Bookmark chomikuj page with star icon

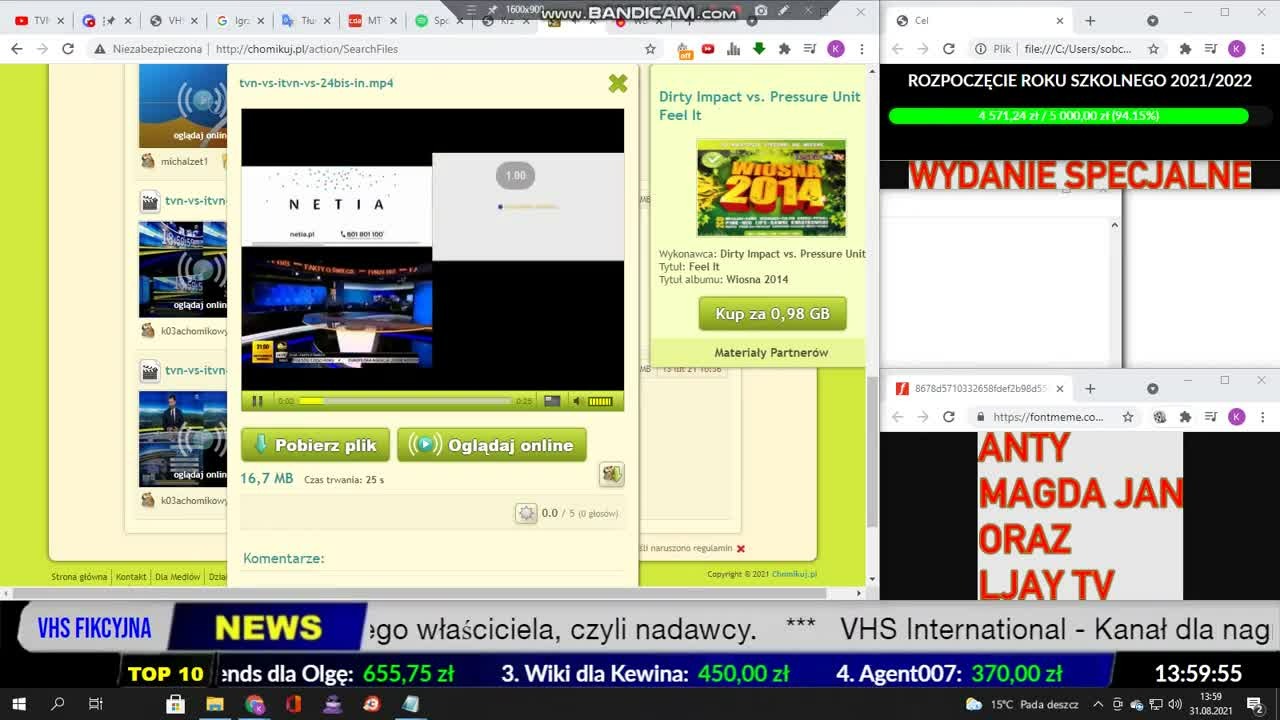click(x=650, y=49)
